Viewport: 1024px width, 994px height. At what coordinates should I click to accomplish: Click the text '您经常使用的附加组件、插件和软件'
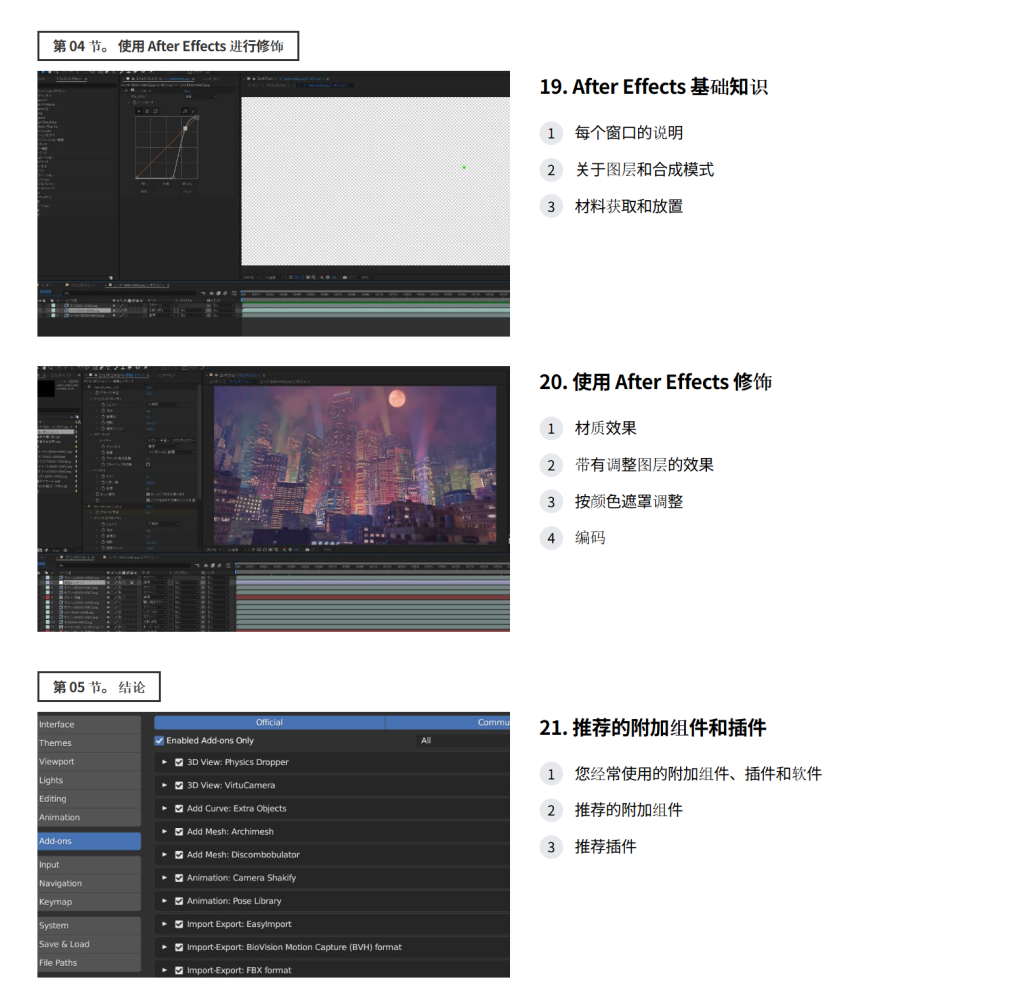tap(698, 774)
